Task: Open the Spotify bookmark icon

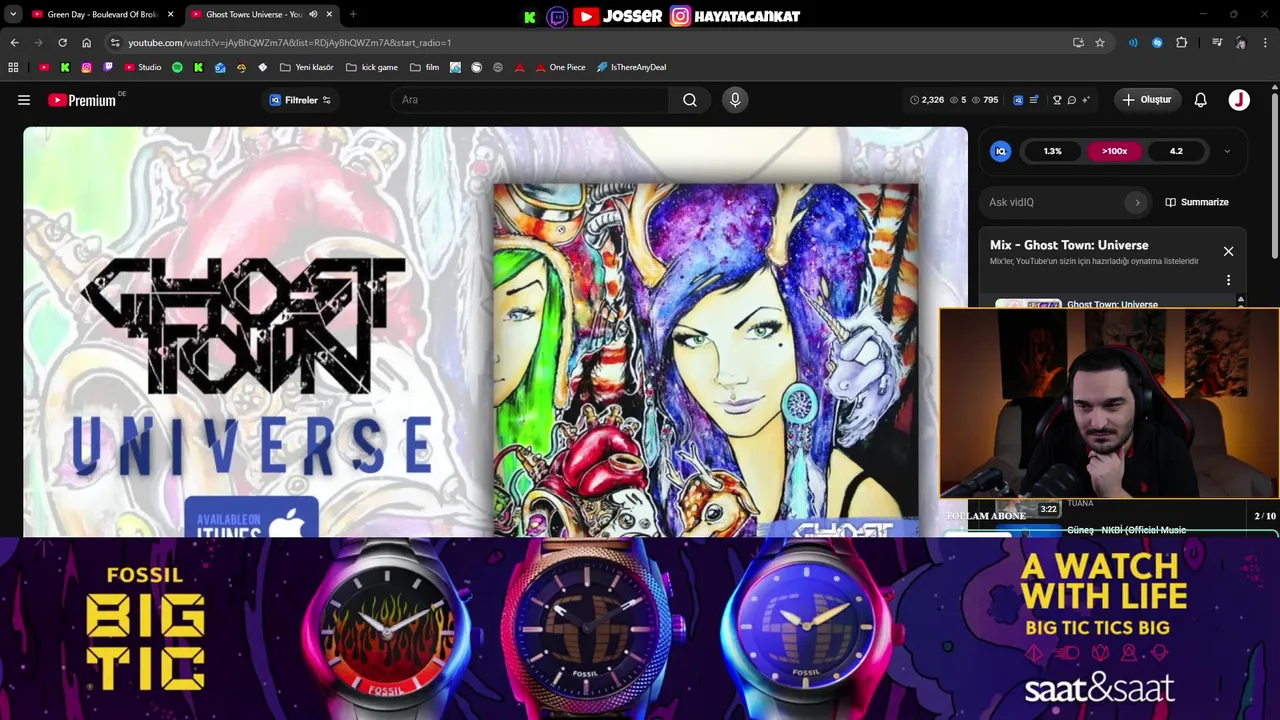Action: (177, 67)
